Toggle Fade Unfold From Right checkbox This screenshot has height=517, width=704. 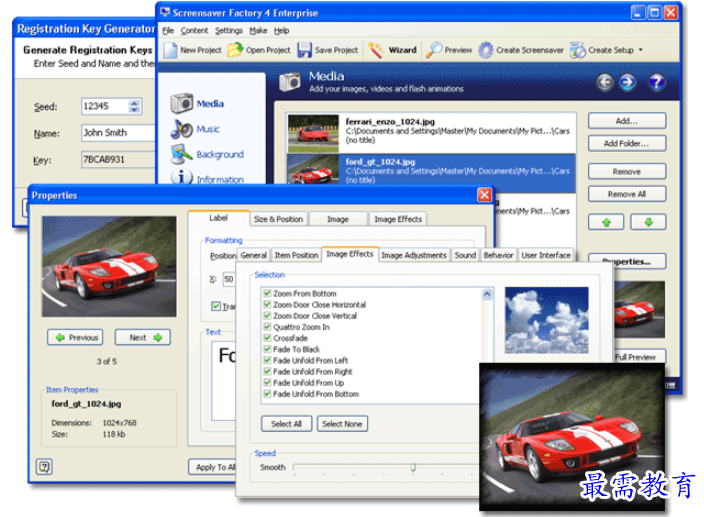click(x=267, y=372)
